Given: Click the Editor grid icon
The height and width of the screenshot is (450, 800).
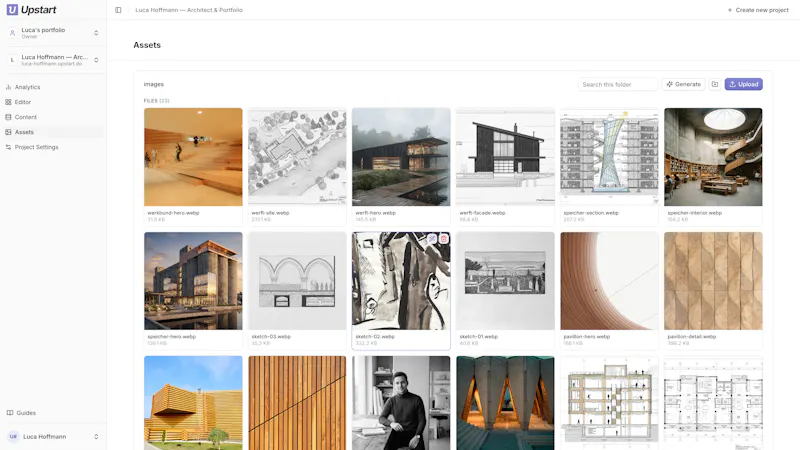Looking at the screenshot, I should tap(8, 102).
